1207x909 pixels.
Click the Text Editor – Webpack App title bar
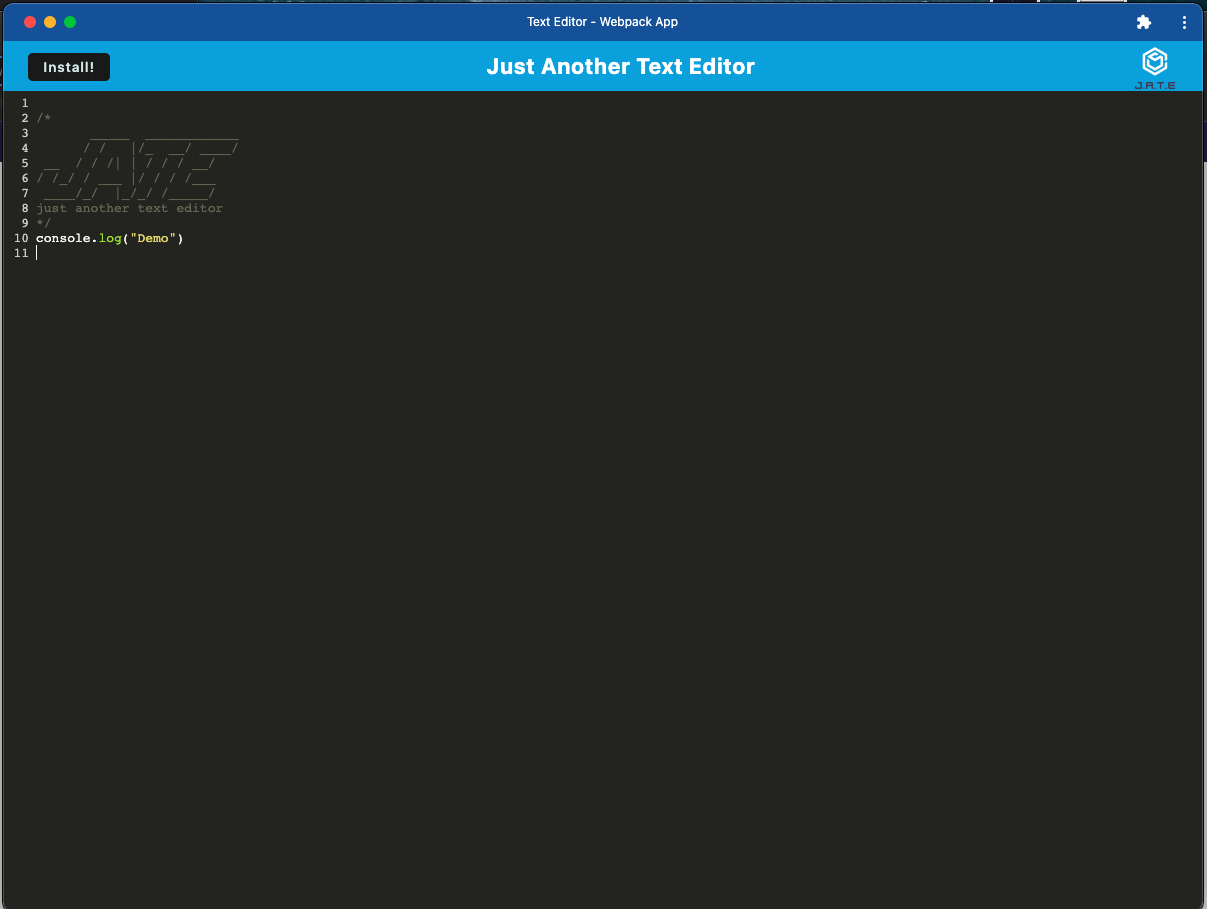pos(602,21)
